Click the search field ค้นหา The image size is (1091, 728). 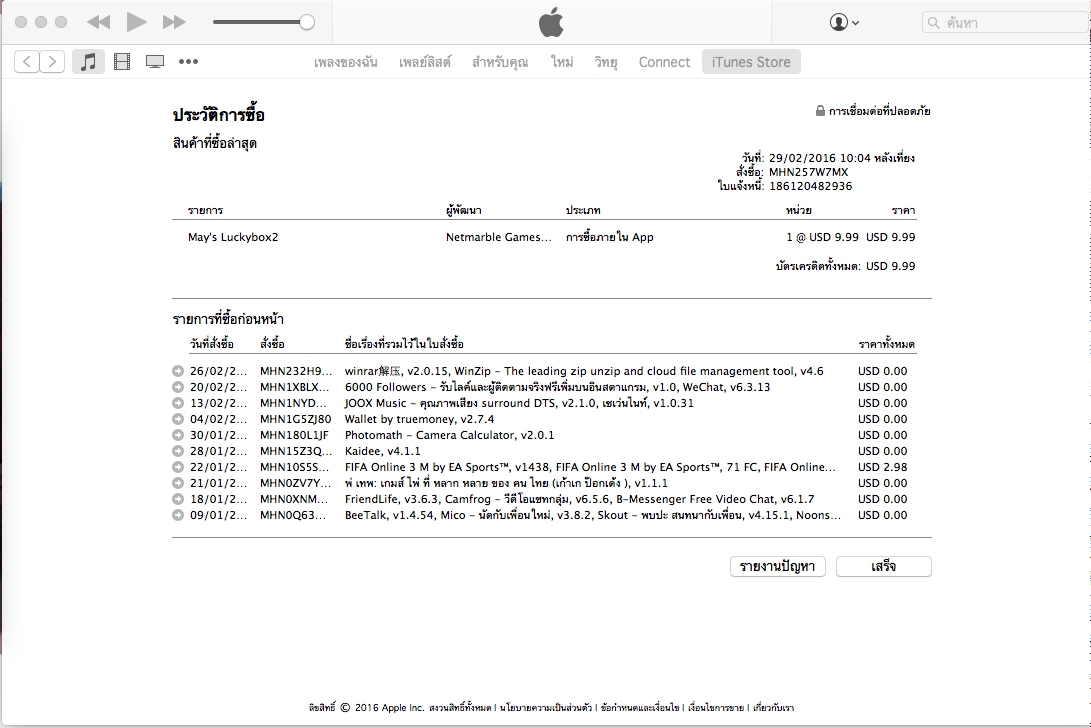pos(1005,22)
